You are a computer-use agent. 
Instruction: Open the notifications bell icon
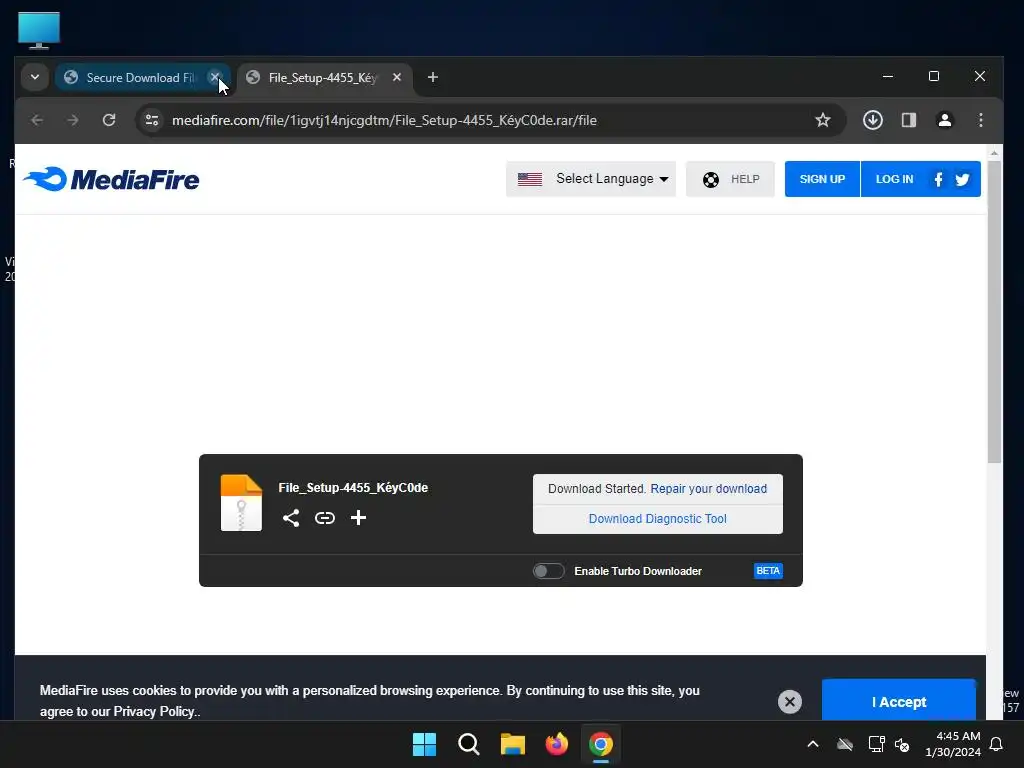997,744
